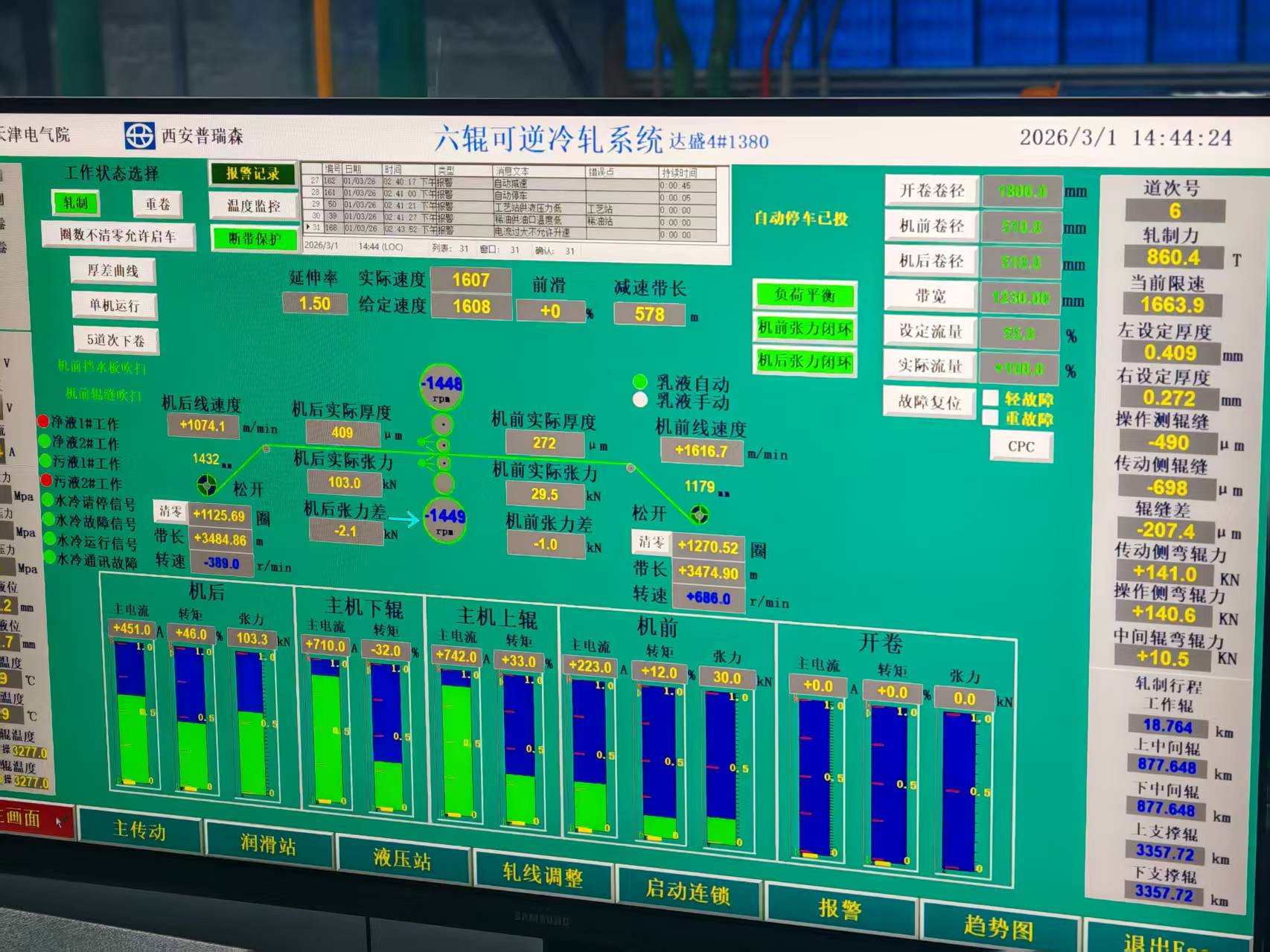Click the right uncoiler reel icon near 松开
Image resolution: width=1270 pixels, height=952 pixels.
[699, 514]
